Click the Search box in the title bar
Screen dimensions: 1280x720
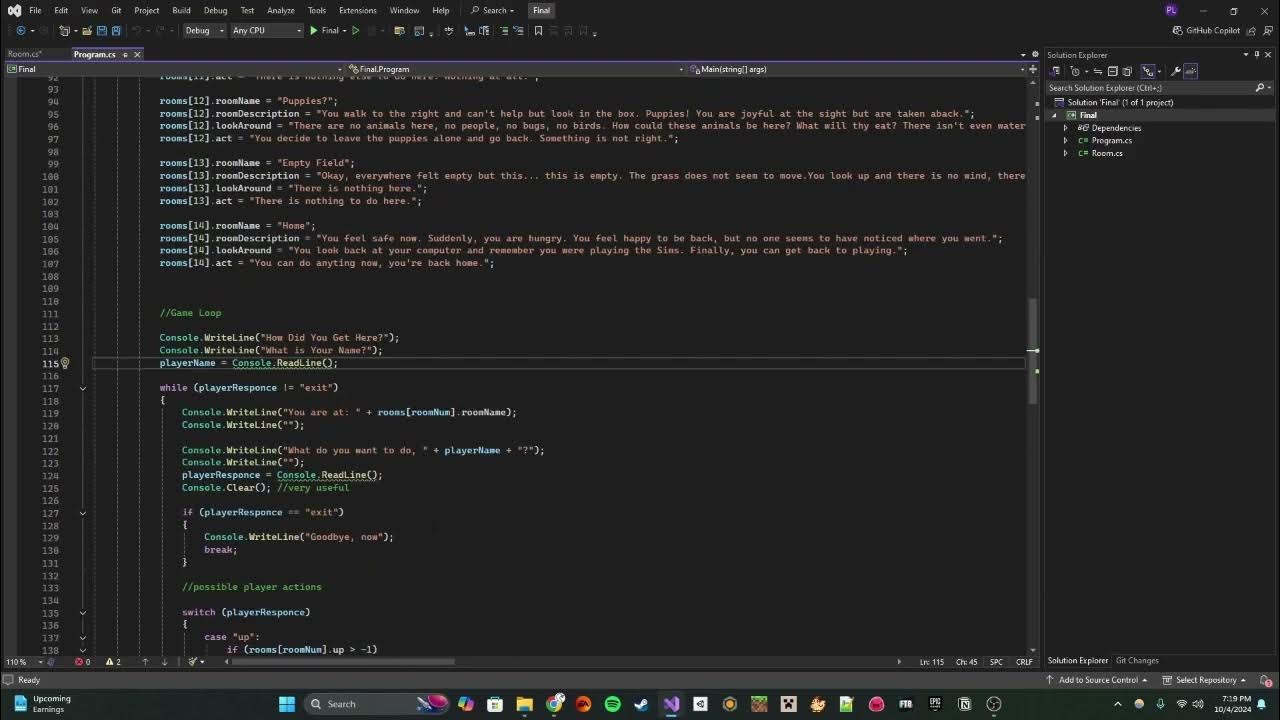point(492,10)
